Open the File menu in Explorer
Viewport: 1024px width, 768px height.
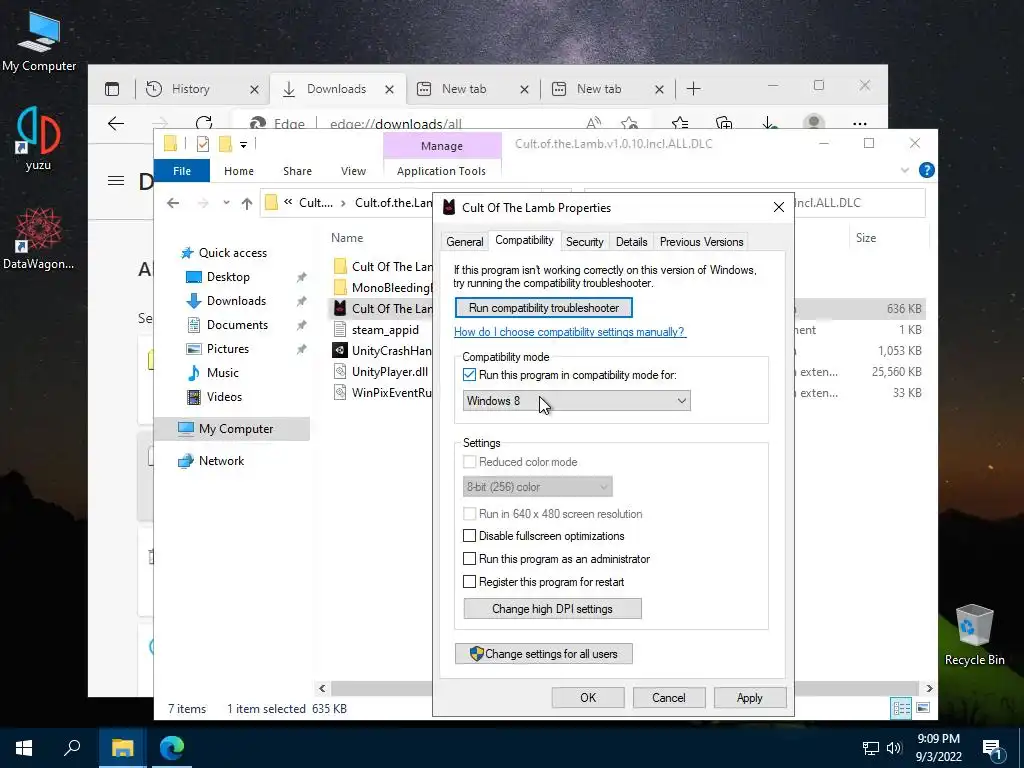tap(182, 171)
